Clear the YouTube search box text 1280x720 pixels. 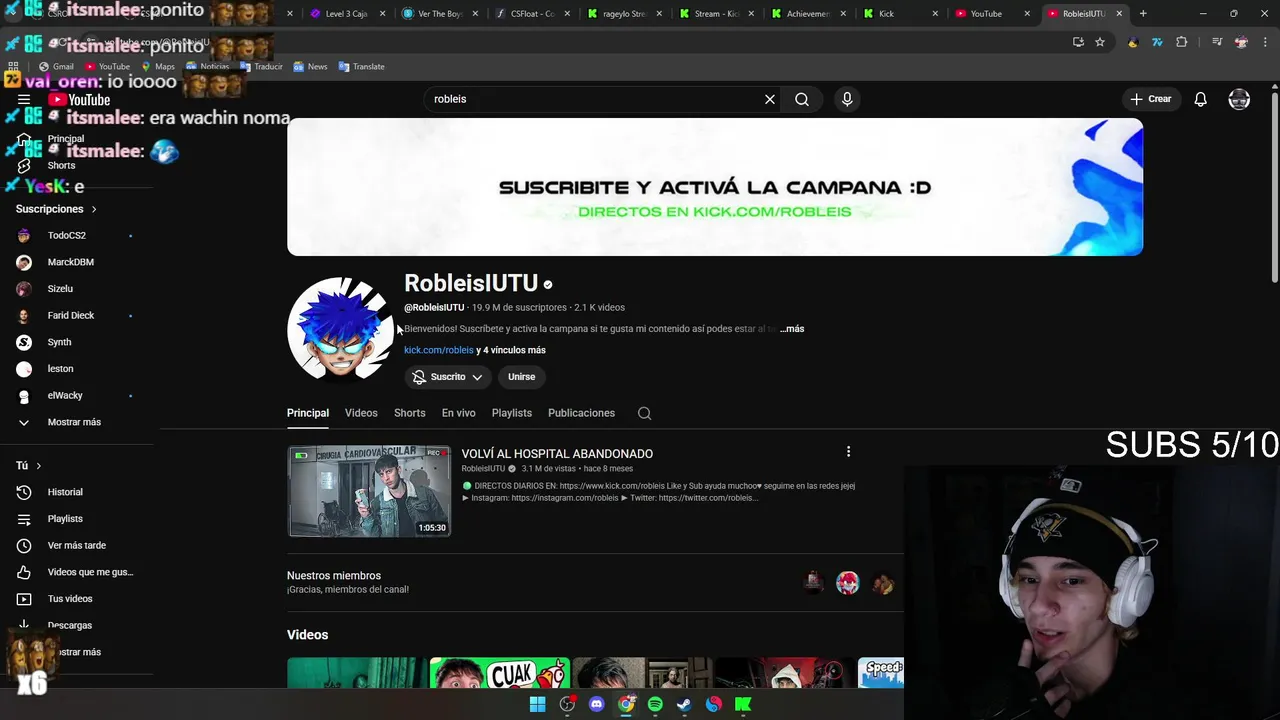(770, 99)
